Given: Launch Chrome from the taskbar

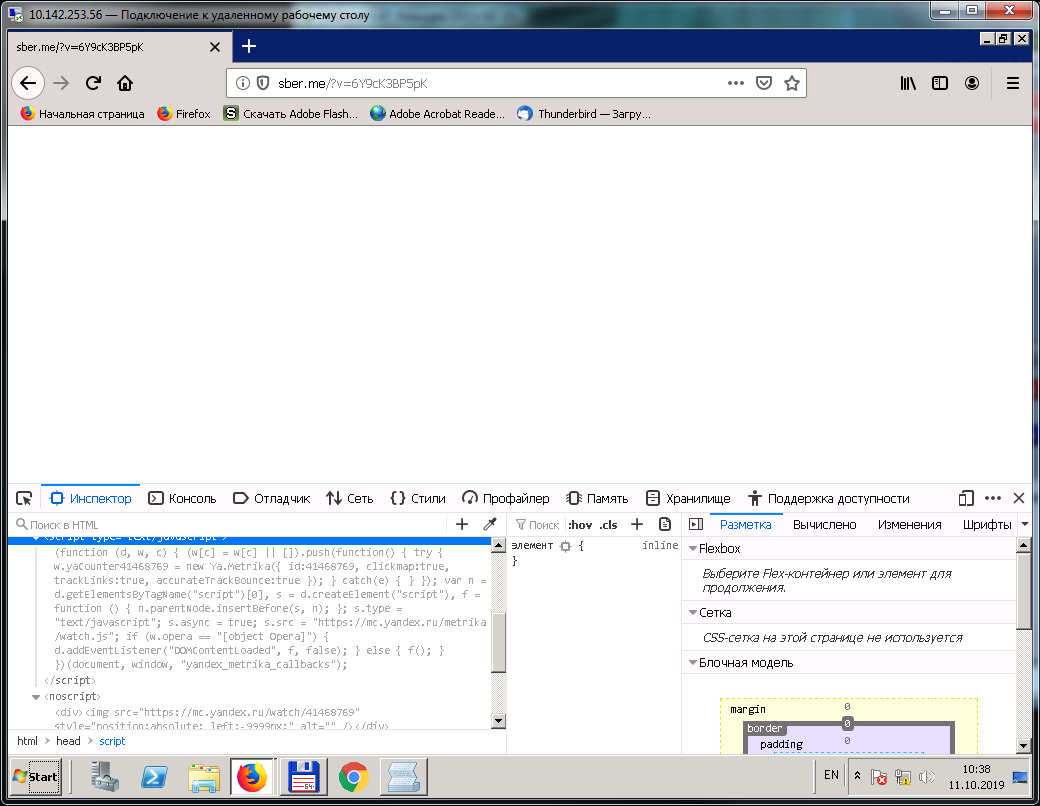Looking at the screenshot, I should (354, 777).
